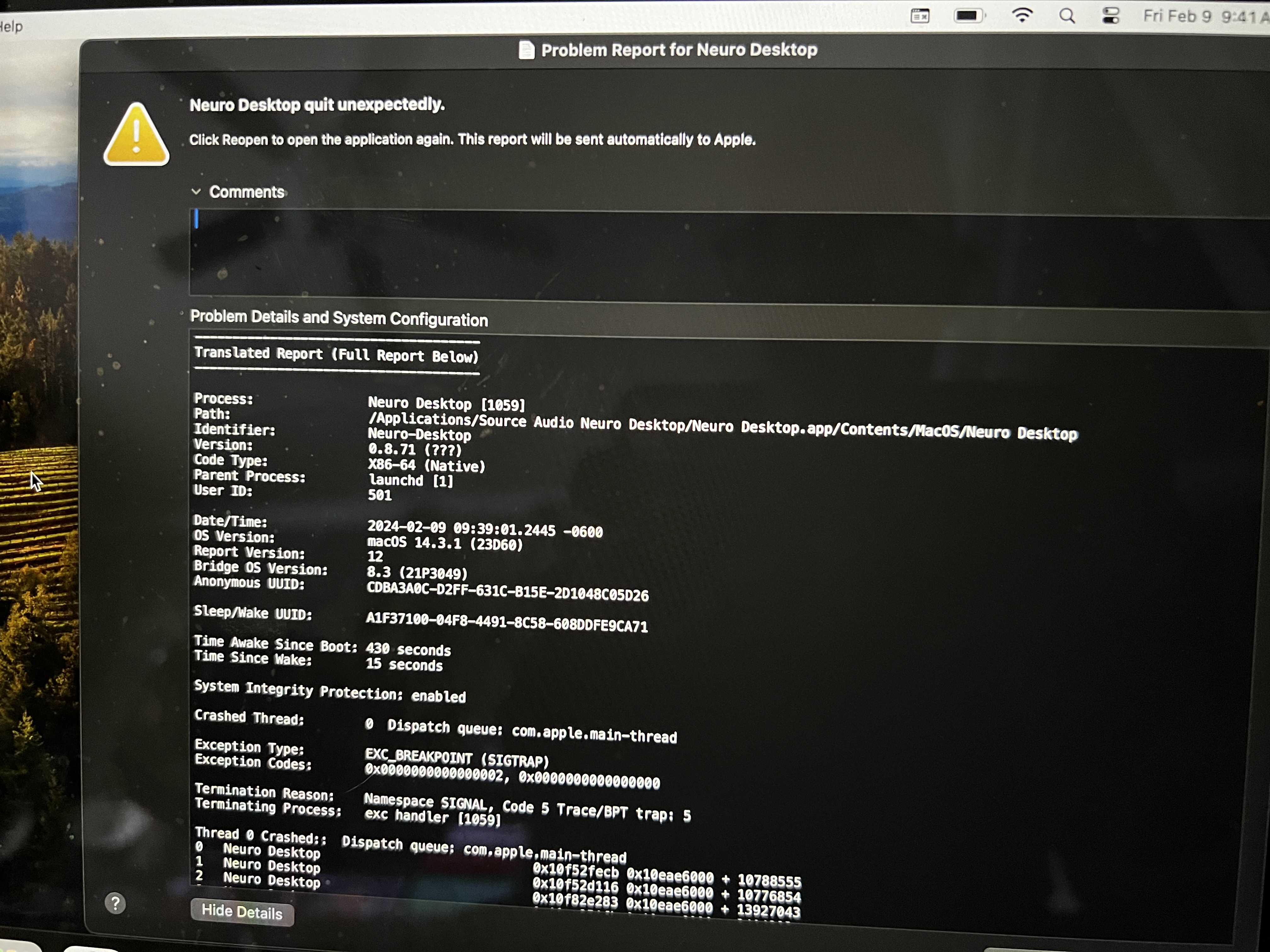Click the 'Click Reopen to open the application again' message
1270x952 pixels.
(472, 139)
